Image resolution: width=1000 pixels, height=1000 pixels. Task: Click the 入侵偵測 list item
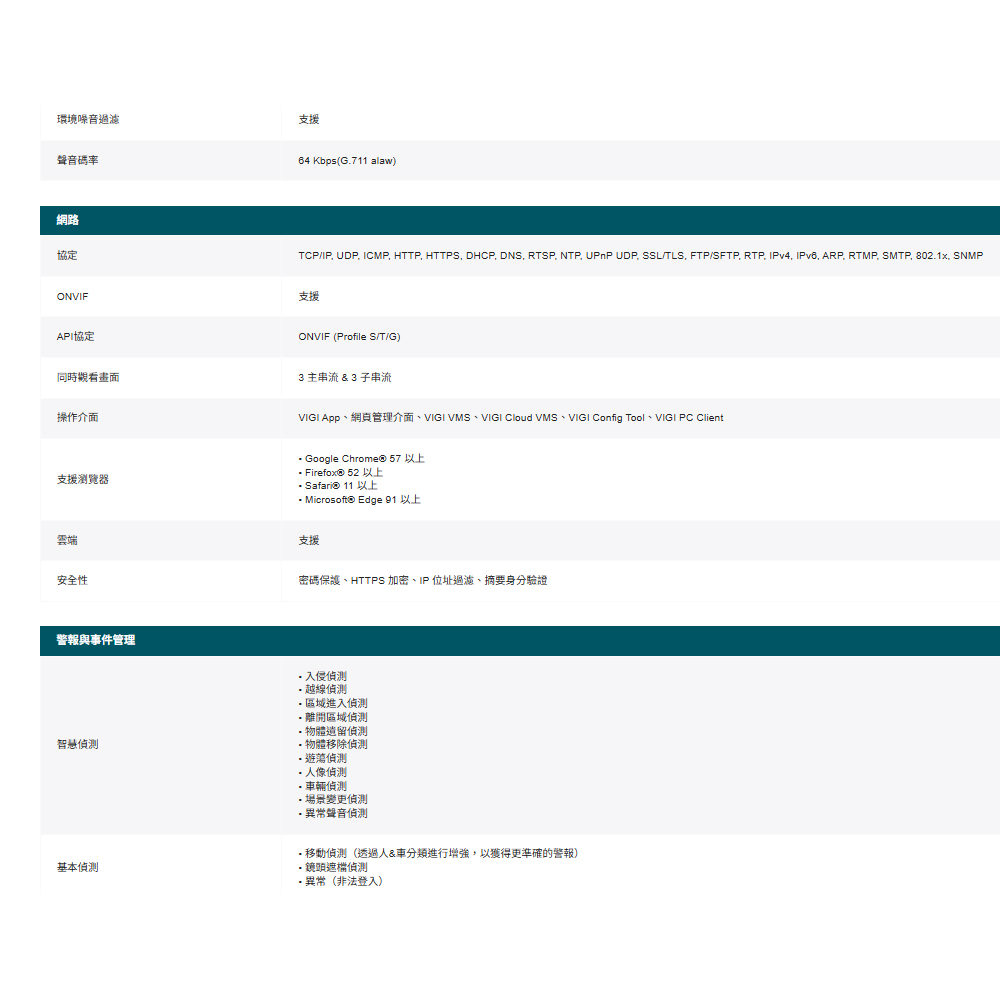325,677
